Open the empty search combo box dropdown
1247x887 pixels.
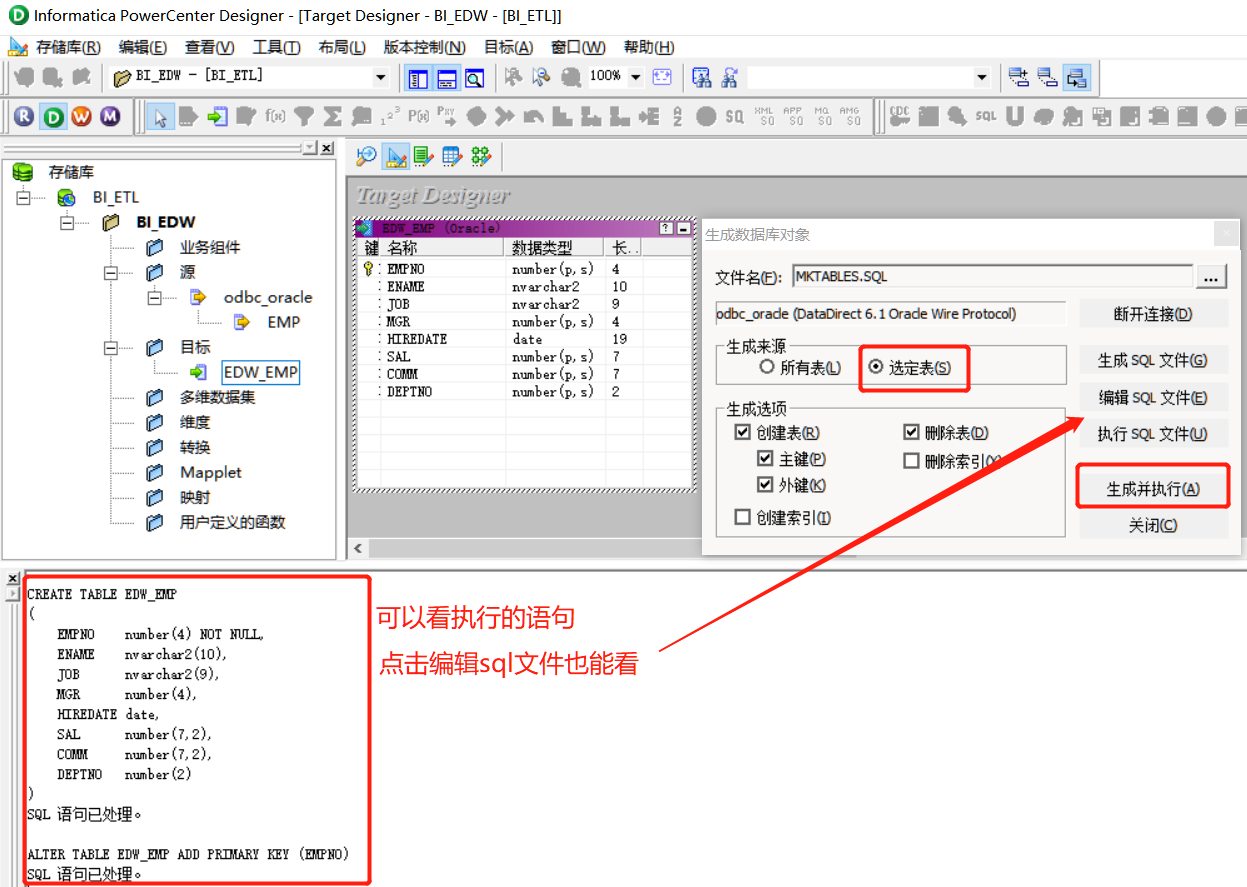click(x=982, y=77)
